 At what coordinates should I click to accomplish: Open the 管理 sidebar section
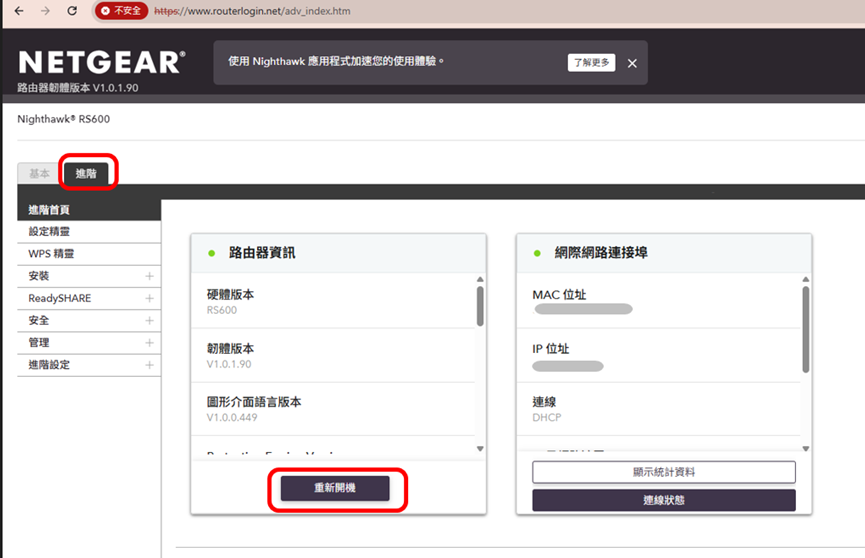click(89, 343)
